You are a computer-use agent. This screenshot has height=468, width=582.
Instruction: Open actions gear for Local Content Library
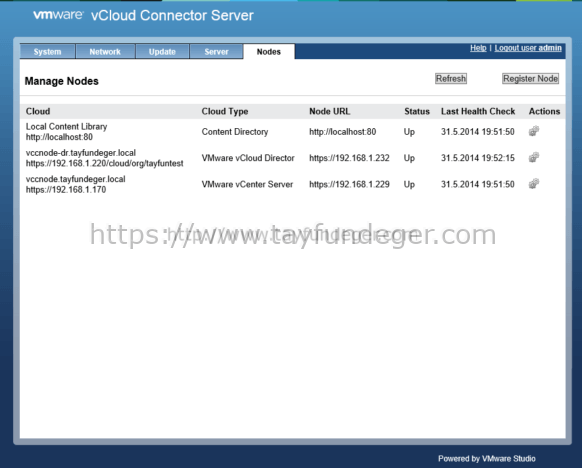pyautogui.click(x=534, y=131)
